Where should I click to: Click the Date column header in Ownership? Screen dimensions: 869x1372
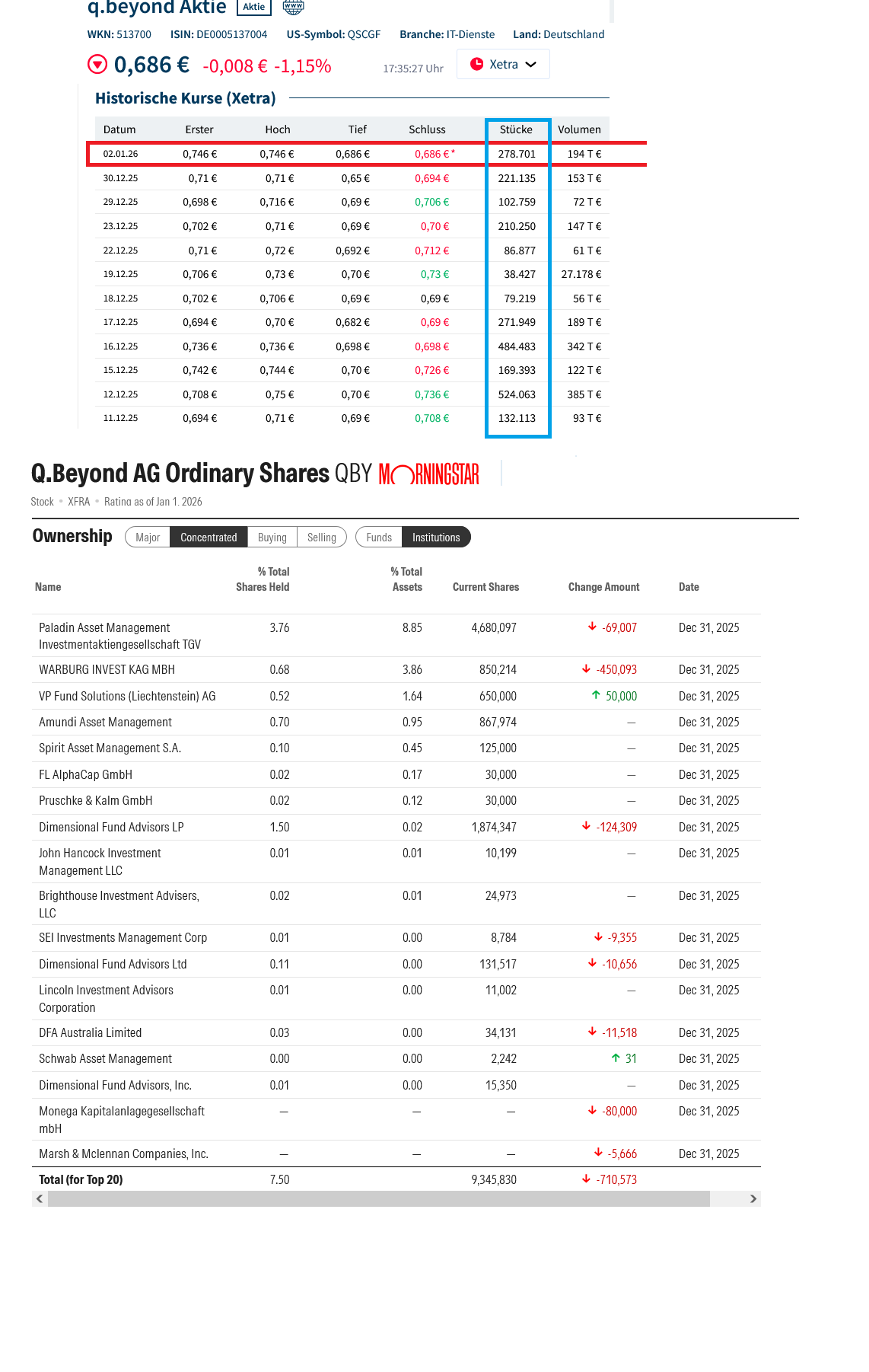689,586
